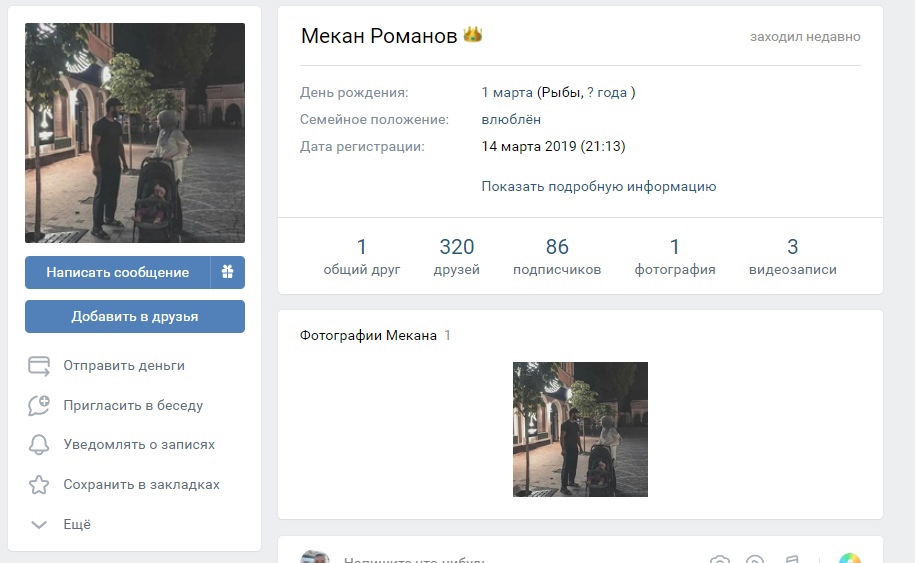
Task: Click the crown icon beside Мекан Романов
Action: click(472, 35)
